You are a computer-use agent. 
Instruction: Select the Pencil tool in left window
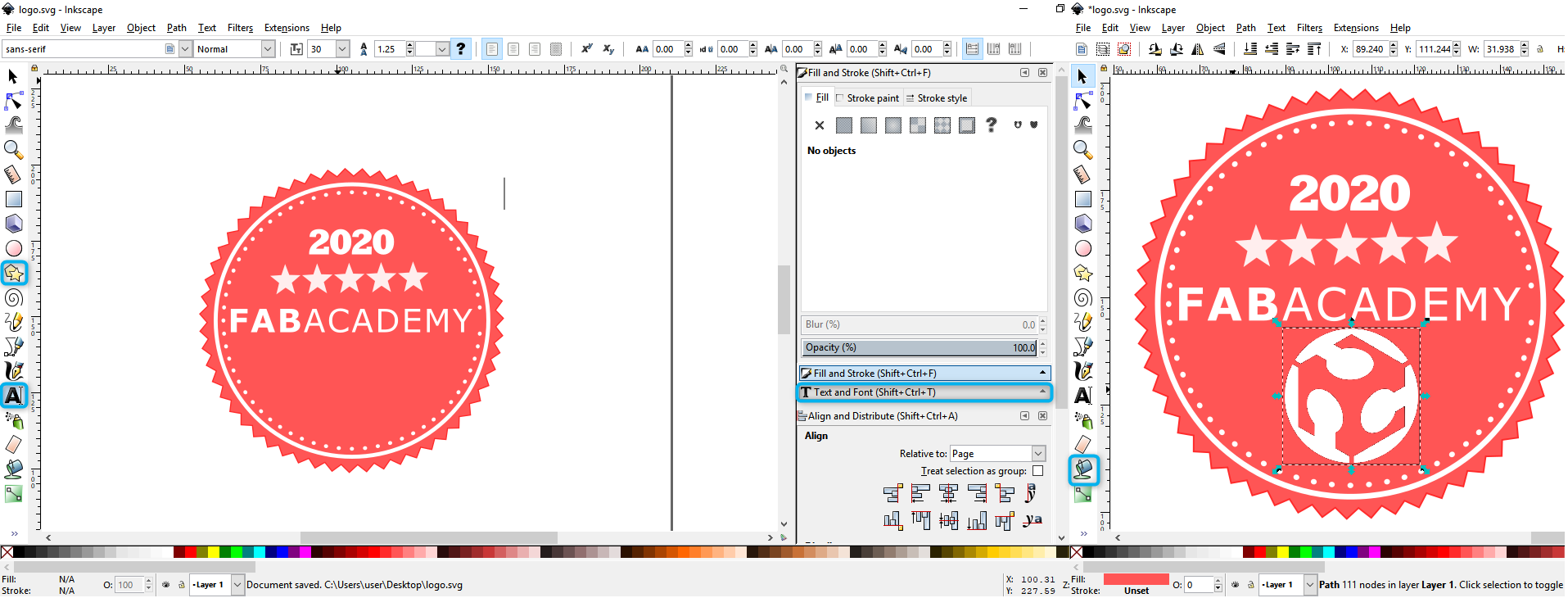coord(14,322)
